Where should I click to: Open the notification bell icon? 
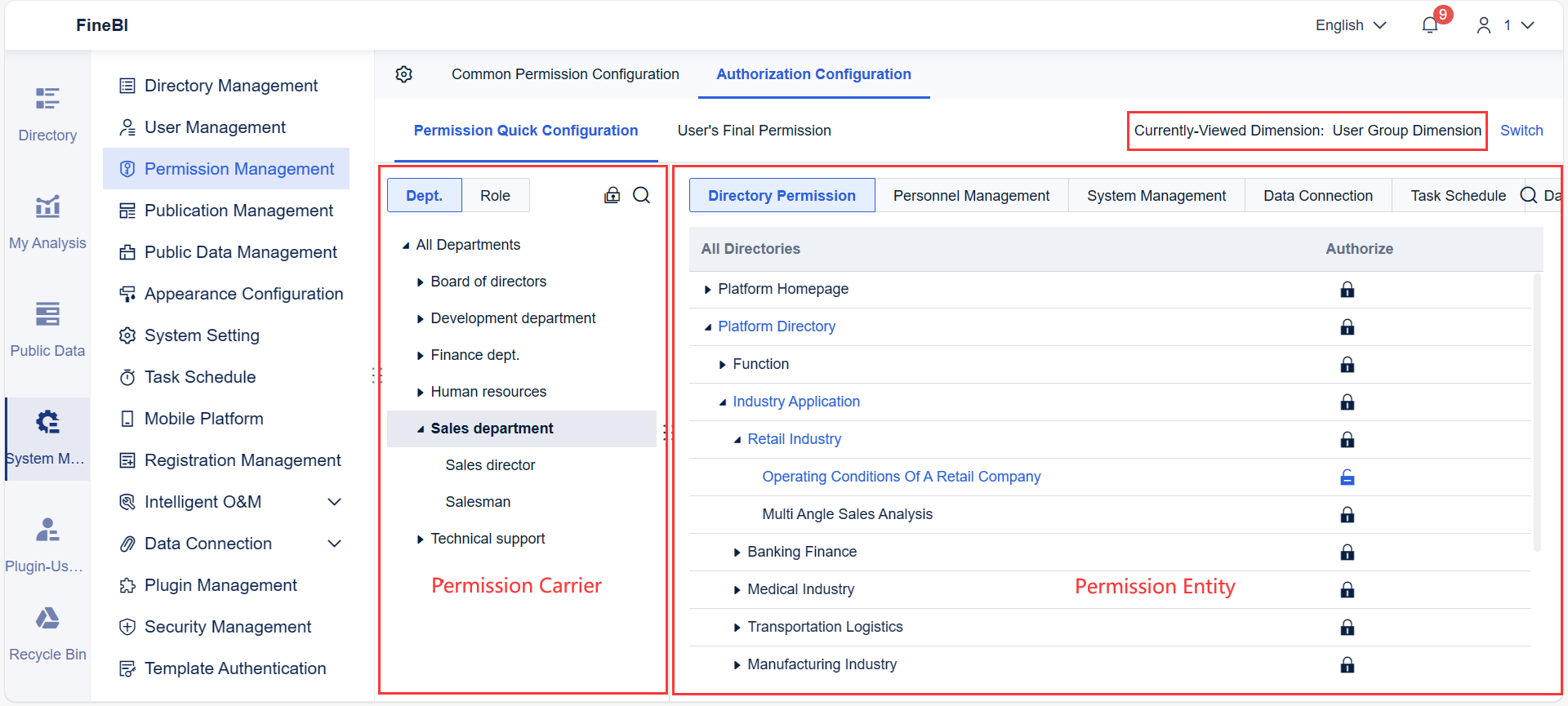pyautogui.click(x=1430, y=25)
